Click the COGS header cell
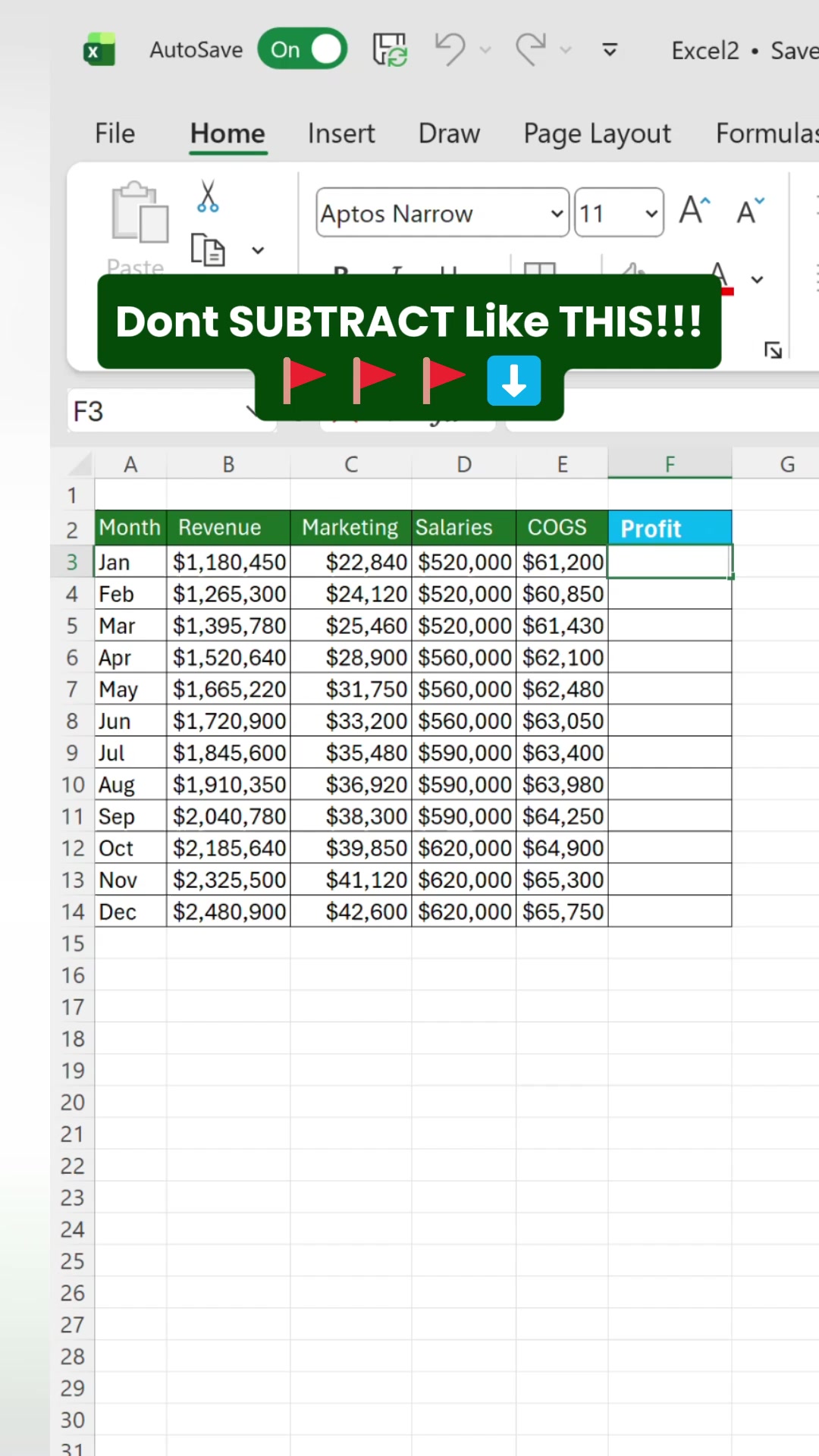Screen dimensions: 819x1456 pos(562,528)
